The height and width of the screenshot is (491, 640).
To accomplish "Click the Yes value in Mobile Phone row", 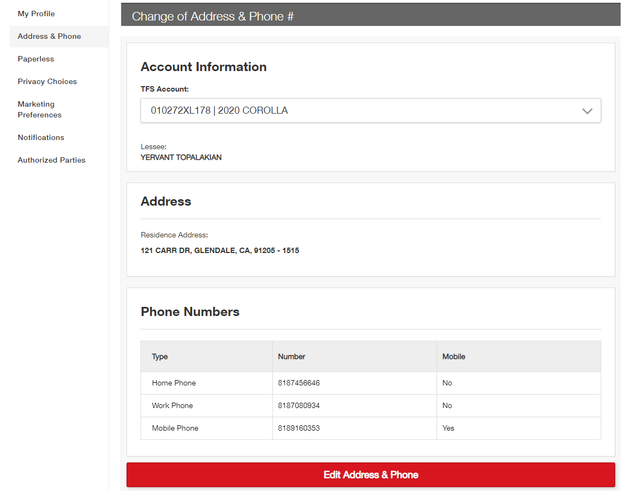I will coord(448,428).
